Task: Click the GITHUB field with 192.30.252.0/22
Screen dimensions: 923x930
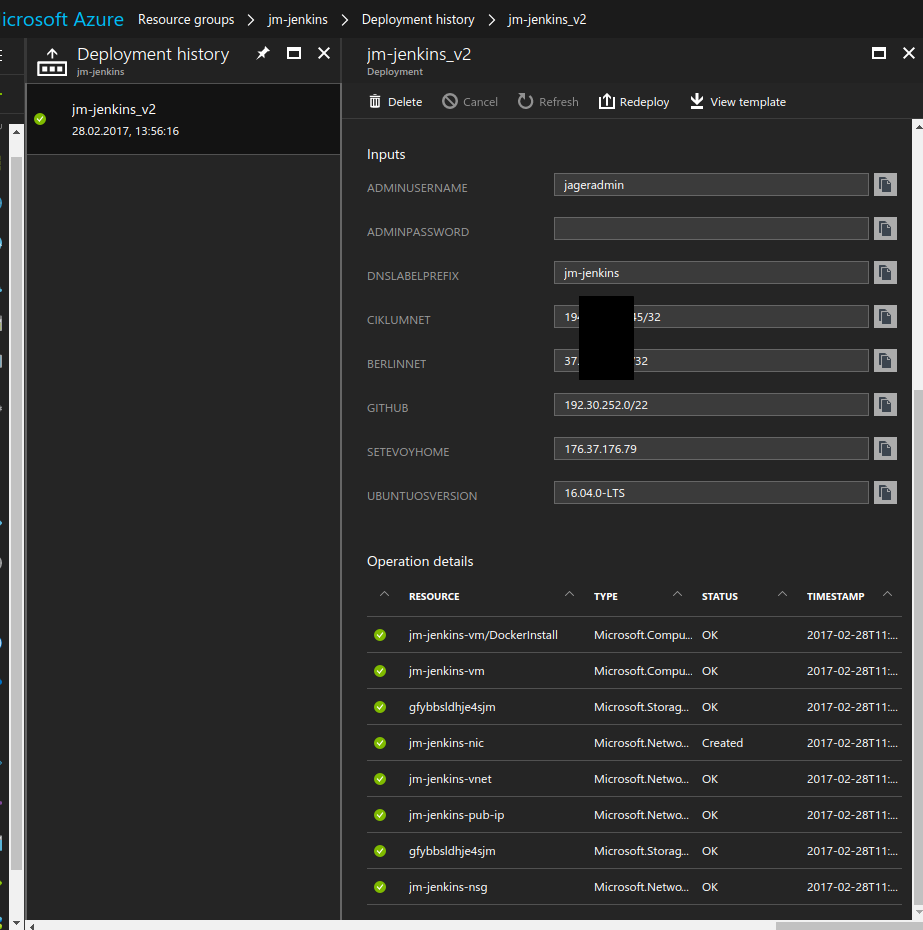Action: pyautogui.click(x=711, y=404)
